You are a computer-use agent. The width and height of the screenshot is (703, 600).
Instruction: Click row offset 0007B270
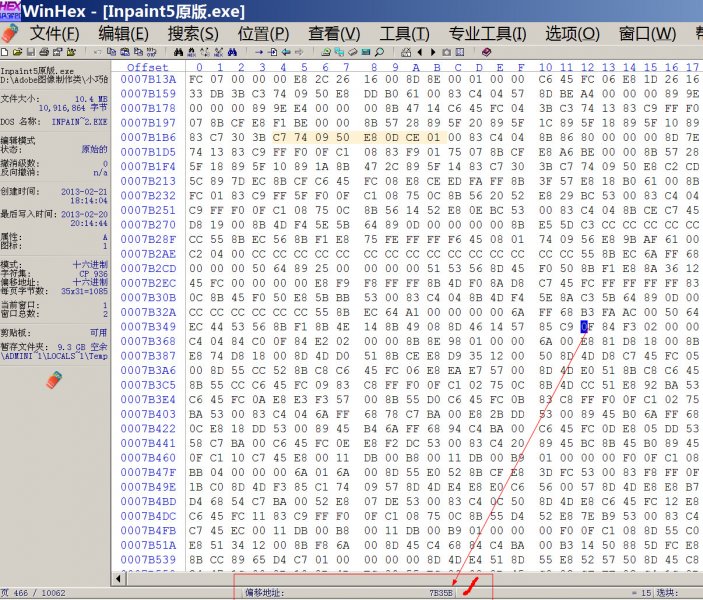point(148,225)
